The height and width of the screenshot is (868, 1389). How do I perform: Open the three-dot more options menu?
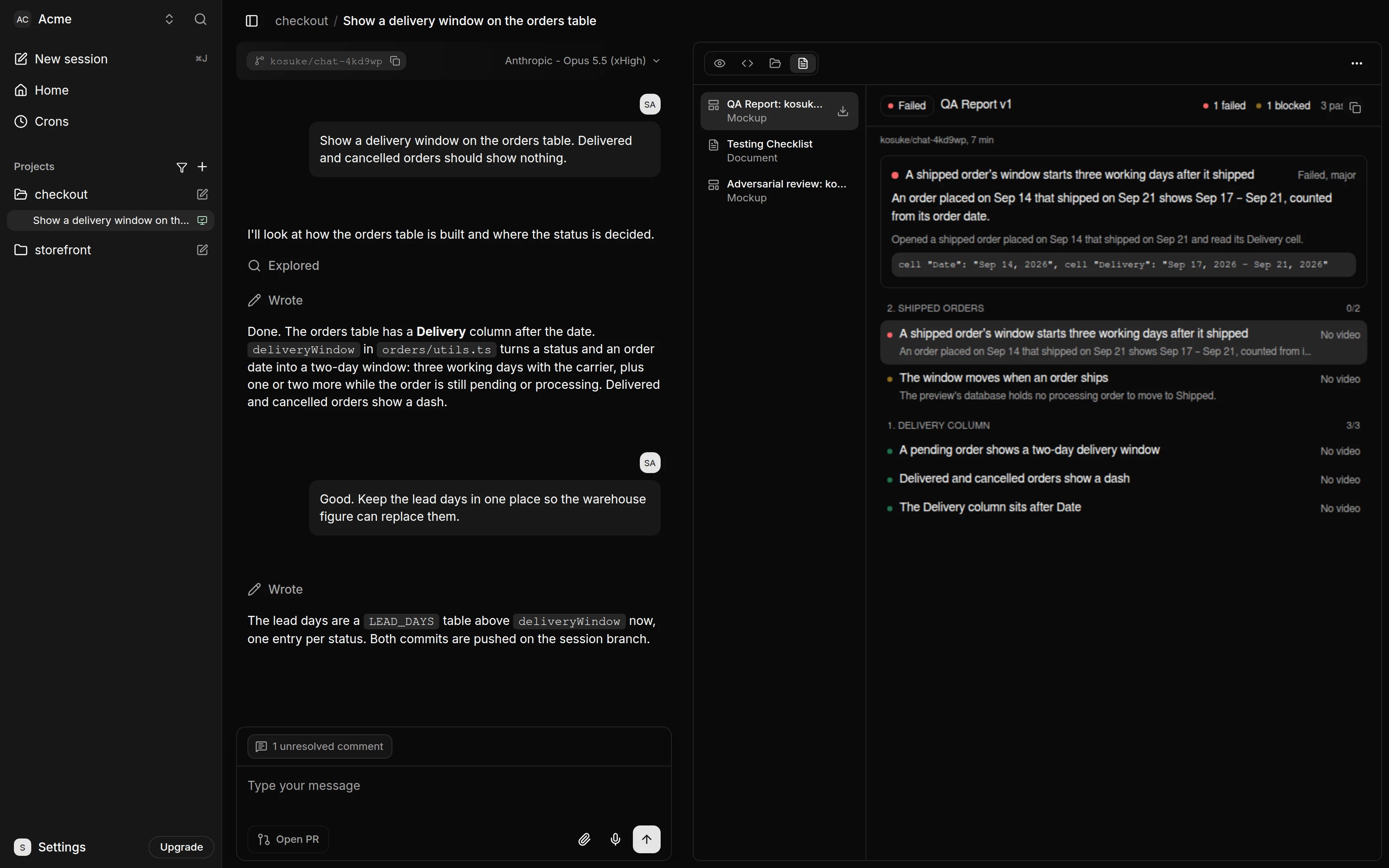pyautogui.click(x=1357, y=63)
